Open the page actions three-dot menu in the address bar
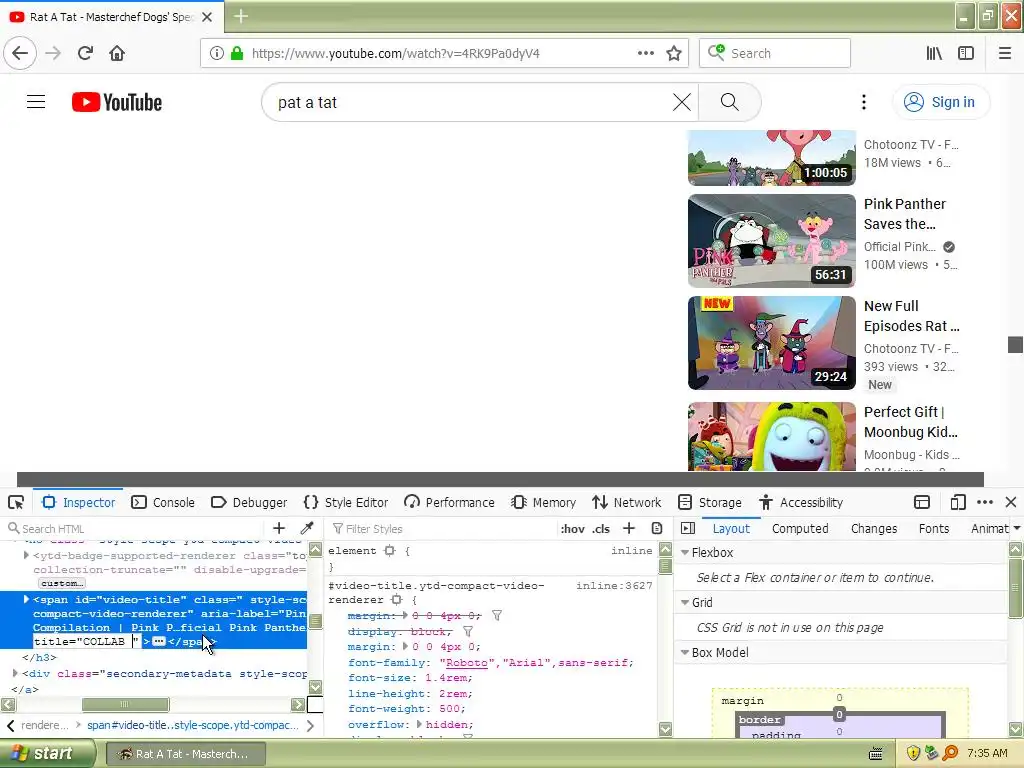This screenshot has width=1024, height=768. pyautogui.click(x=646, y=53)
